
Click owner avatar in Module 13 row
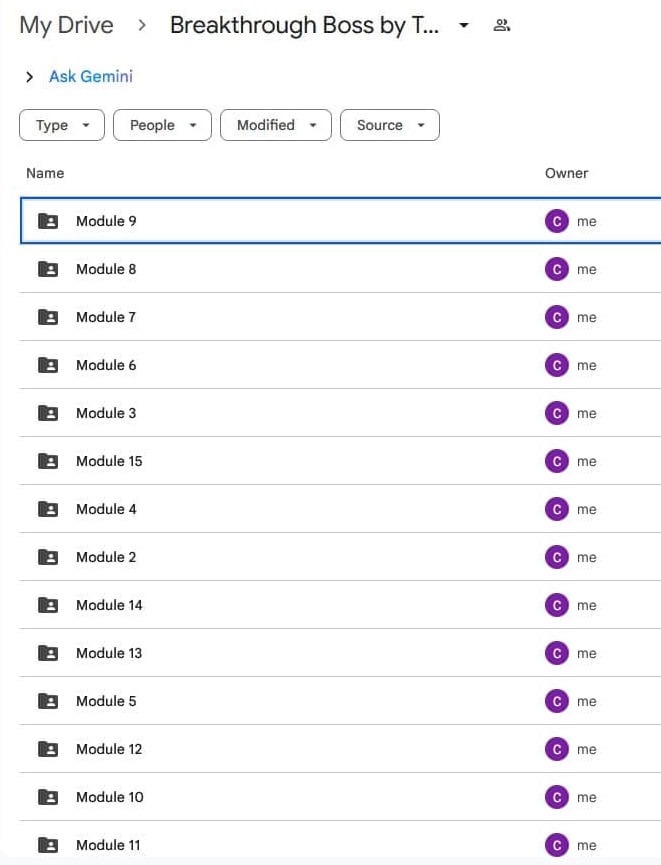557,653
